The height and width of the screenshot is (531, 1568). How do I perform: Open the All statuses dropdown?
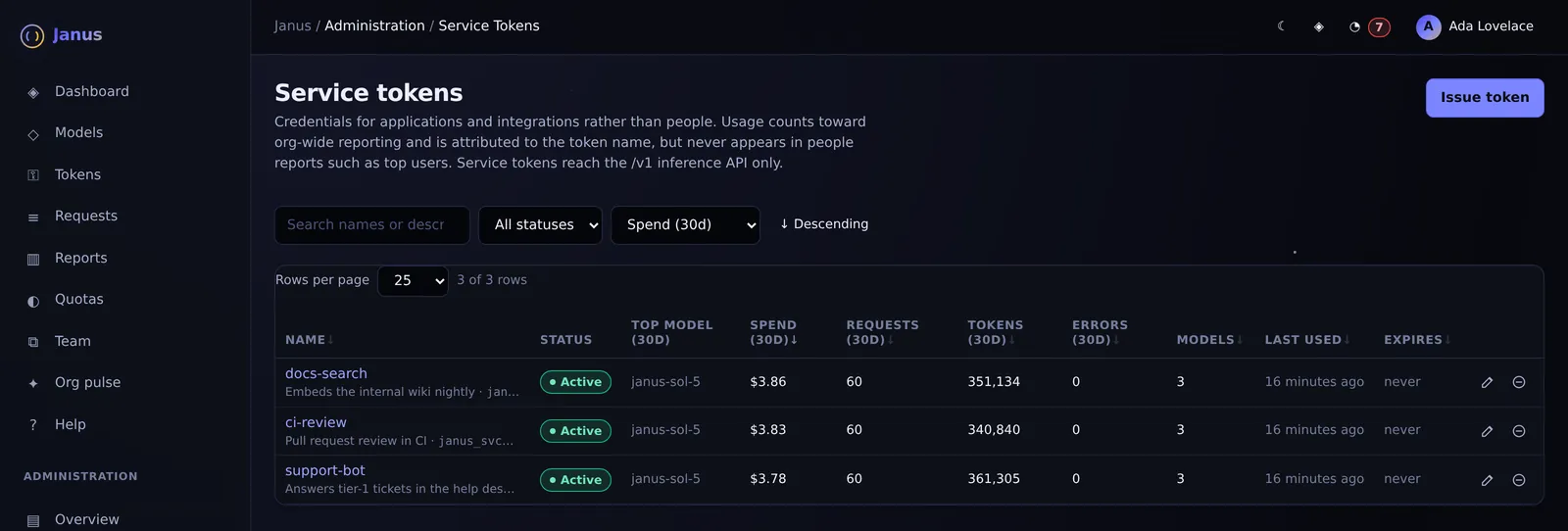tap(540, 225)
